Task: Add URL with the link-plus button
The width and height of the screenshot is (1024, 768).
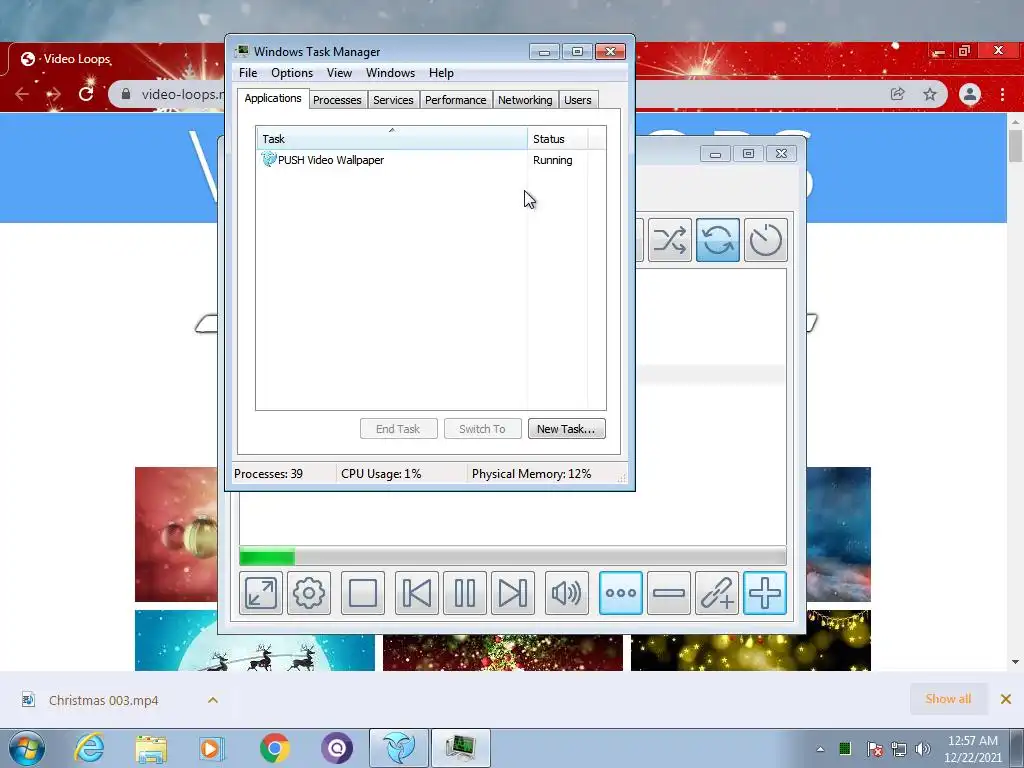Action: pos(717,593)
